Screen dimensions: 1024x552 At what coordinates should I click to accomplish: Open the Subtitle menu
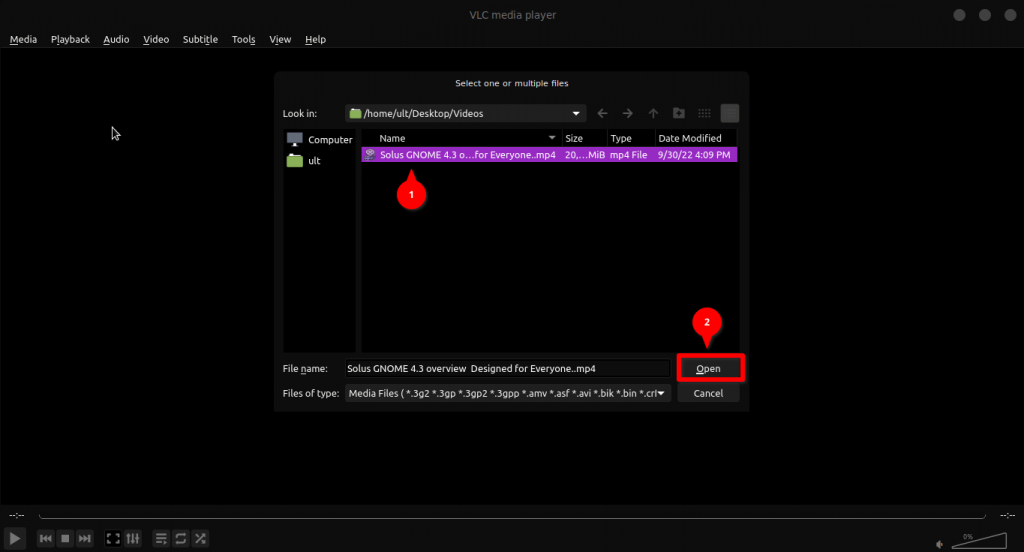tap(200, 39)
